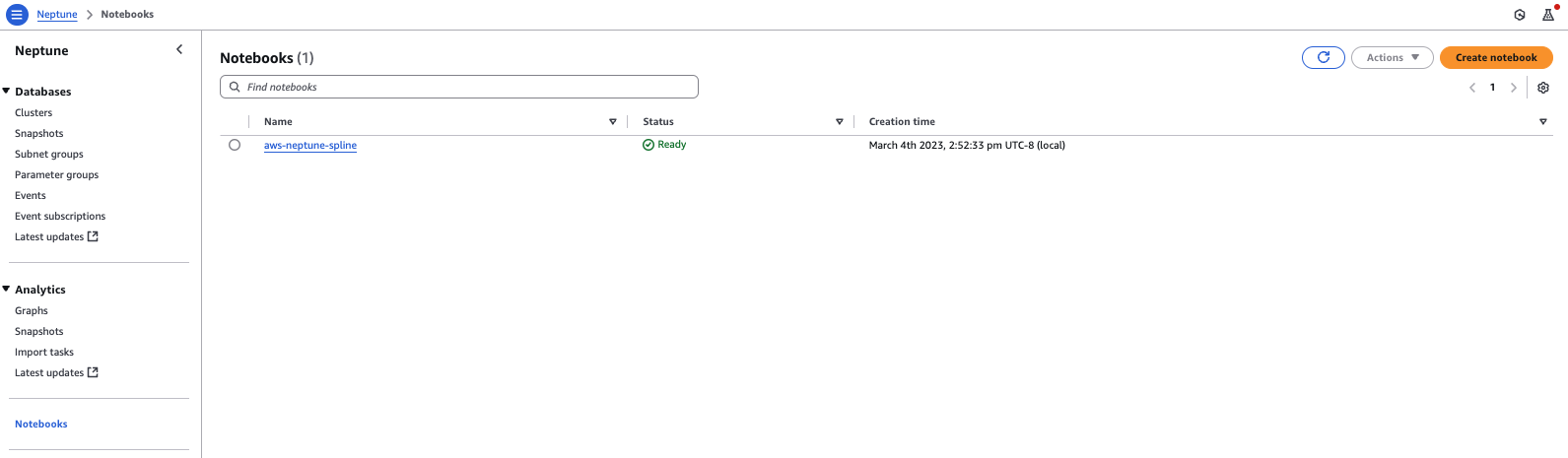Select Notebooks in the side navigation
The width and height of the screenshot is (1568, 458).
[41, 424]
